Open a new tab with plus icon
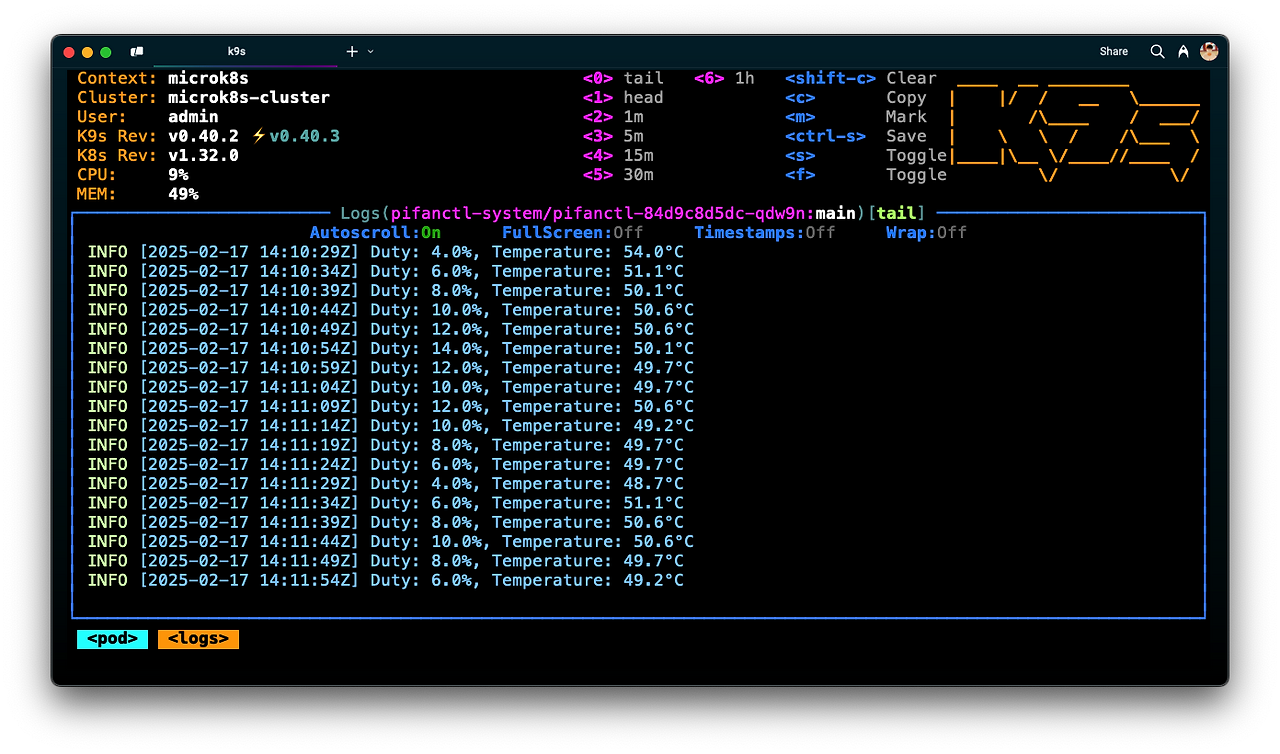Viewport: 1280px width, 754px height. pyautogui.click(x=352, y=51)
